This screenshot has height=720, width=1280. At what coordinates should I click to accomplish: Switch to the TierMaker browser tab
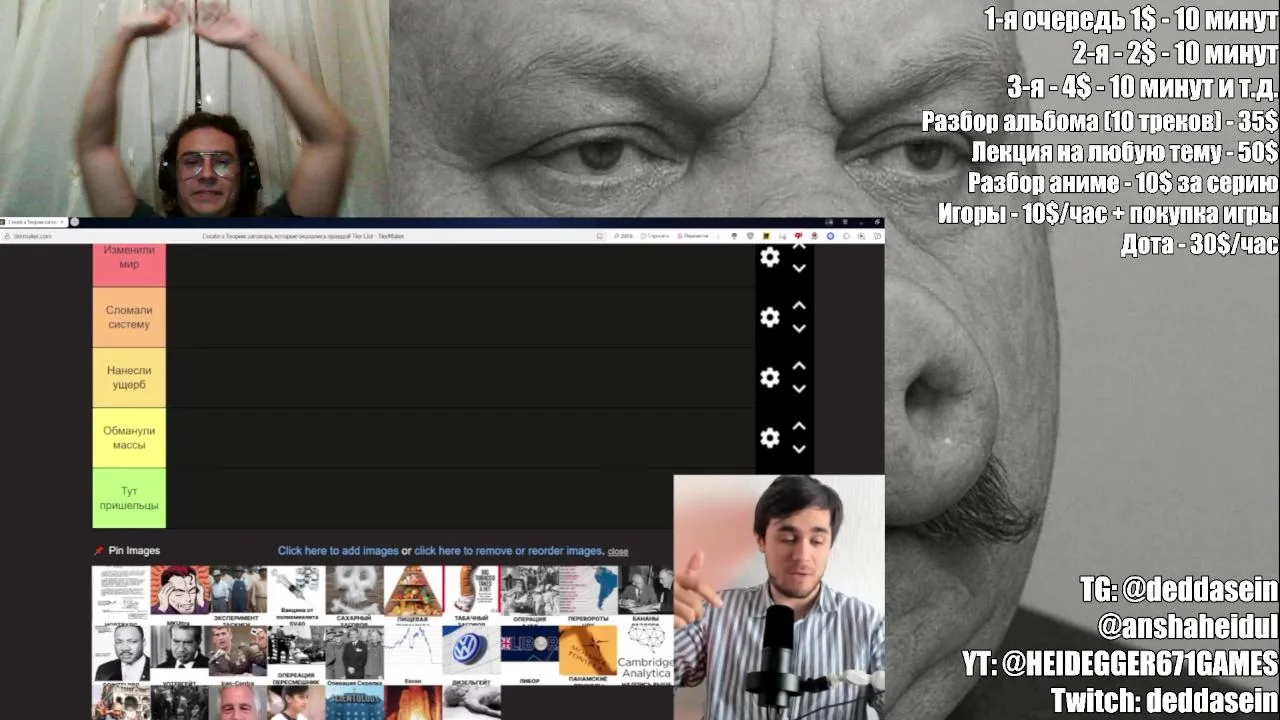pyautogui.click(x=34, y=222)
